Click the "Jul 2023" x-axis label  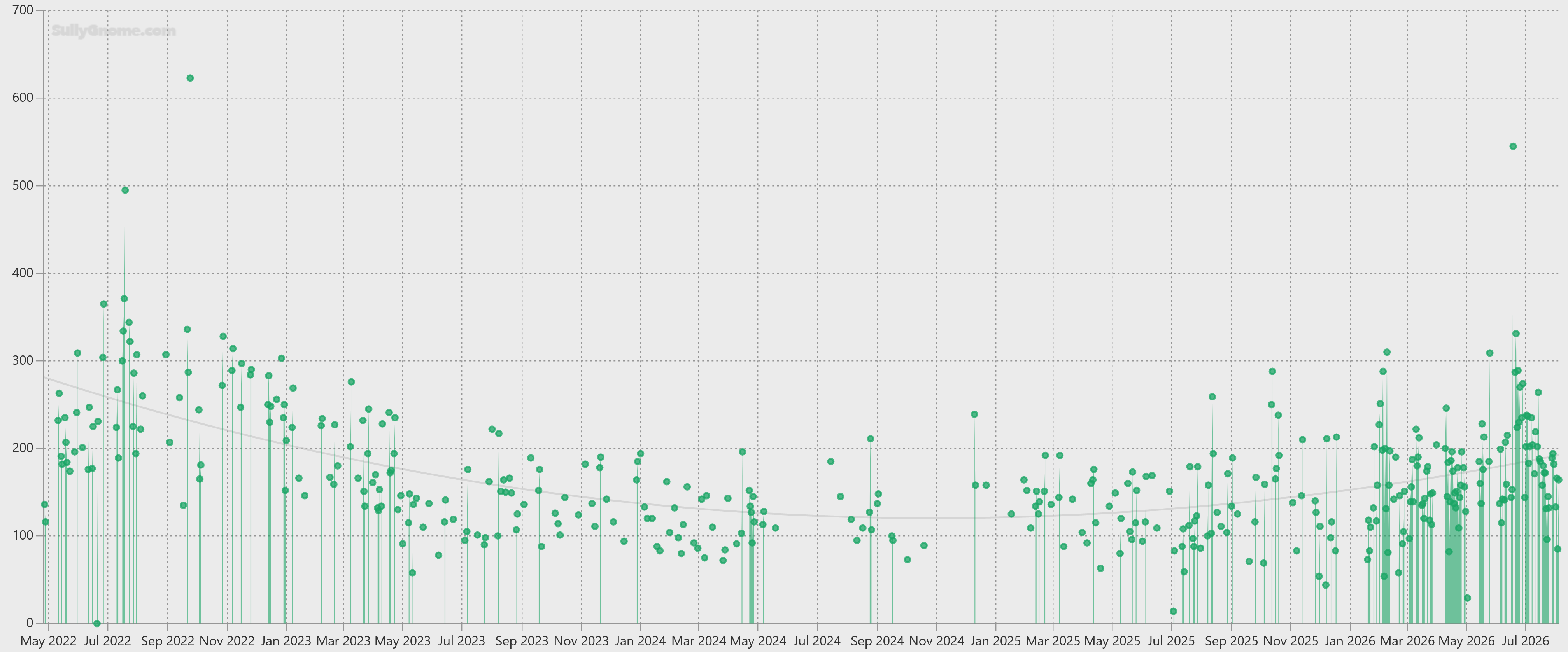(x=461, y=641)
